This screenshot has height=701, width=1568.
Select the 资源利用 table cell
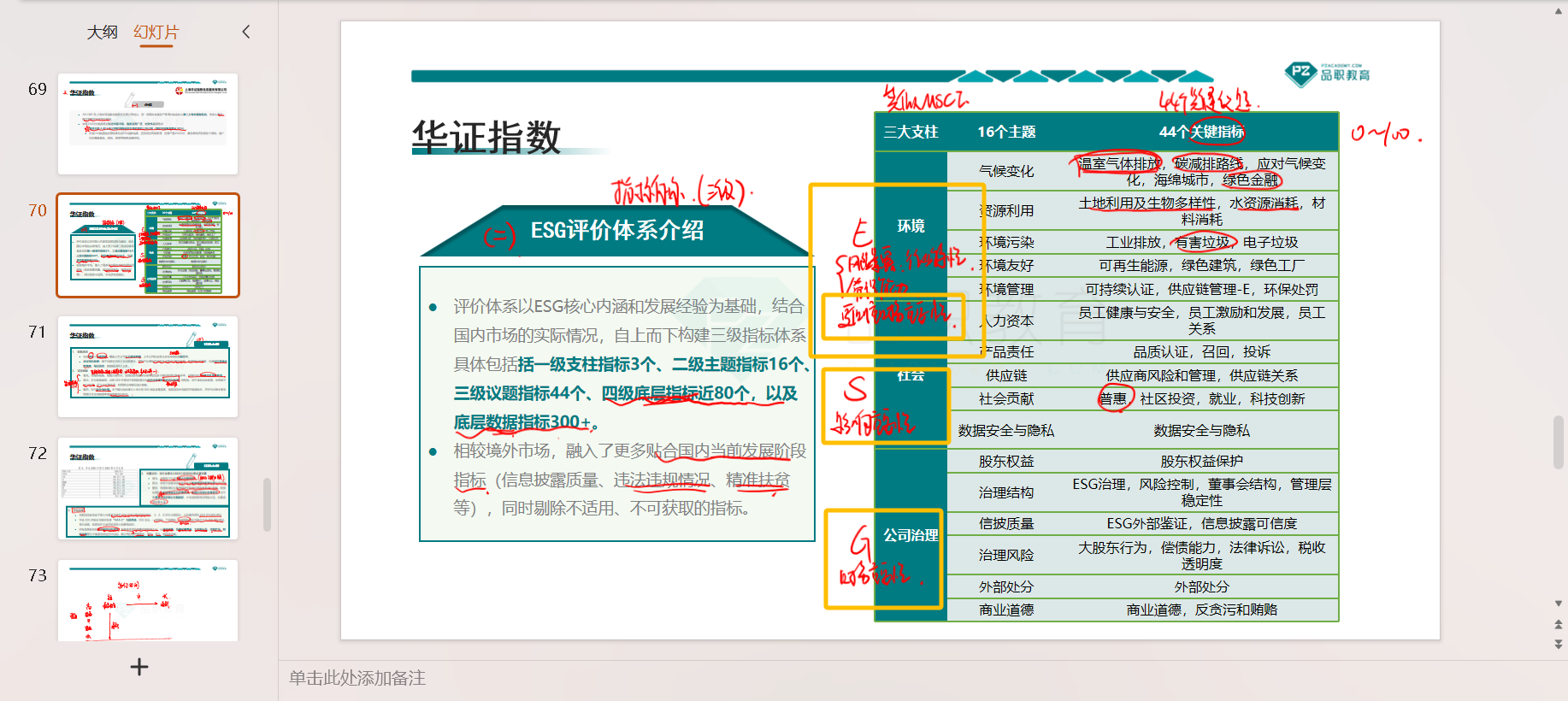coord(1006,210)
